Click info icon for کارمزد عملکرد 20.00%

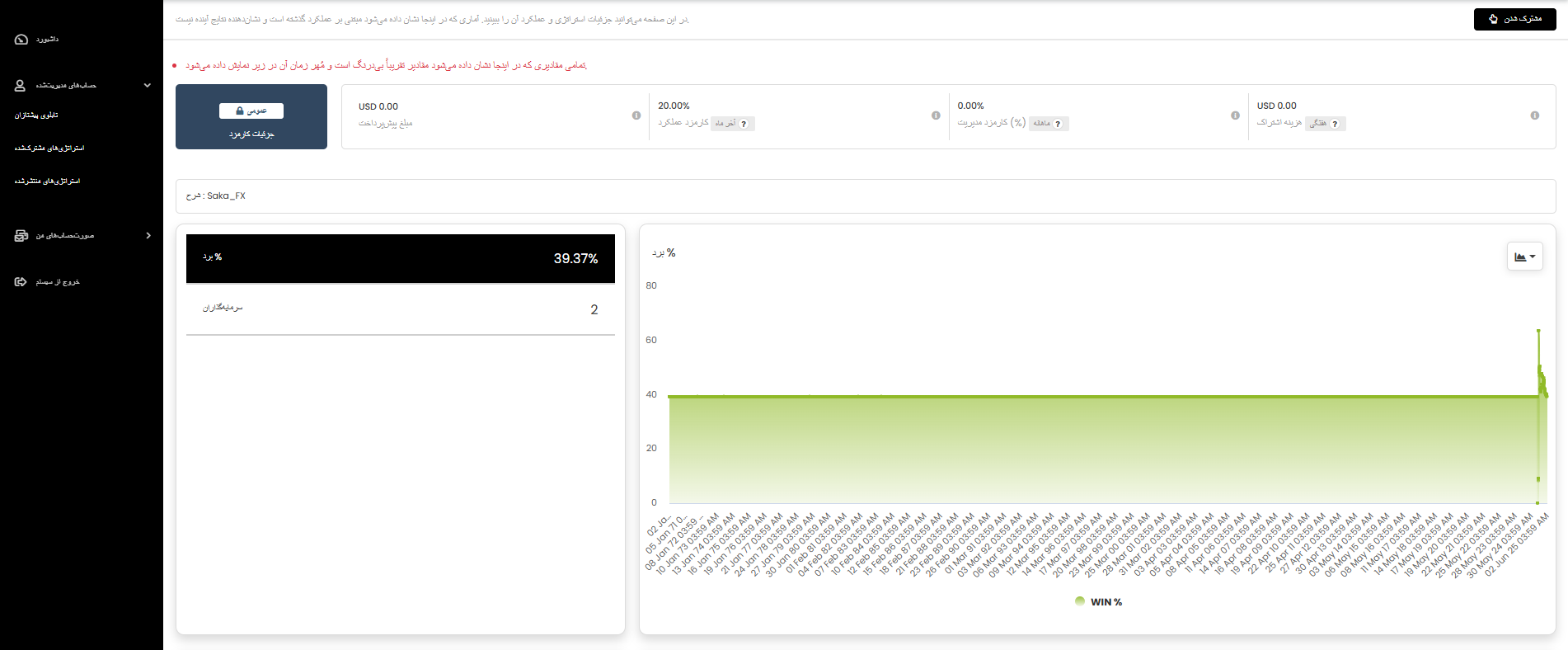click(936, 115)
